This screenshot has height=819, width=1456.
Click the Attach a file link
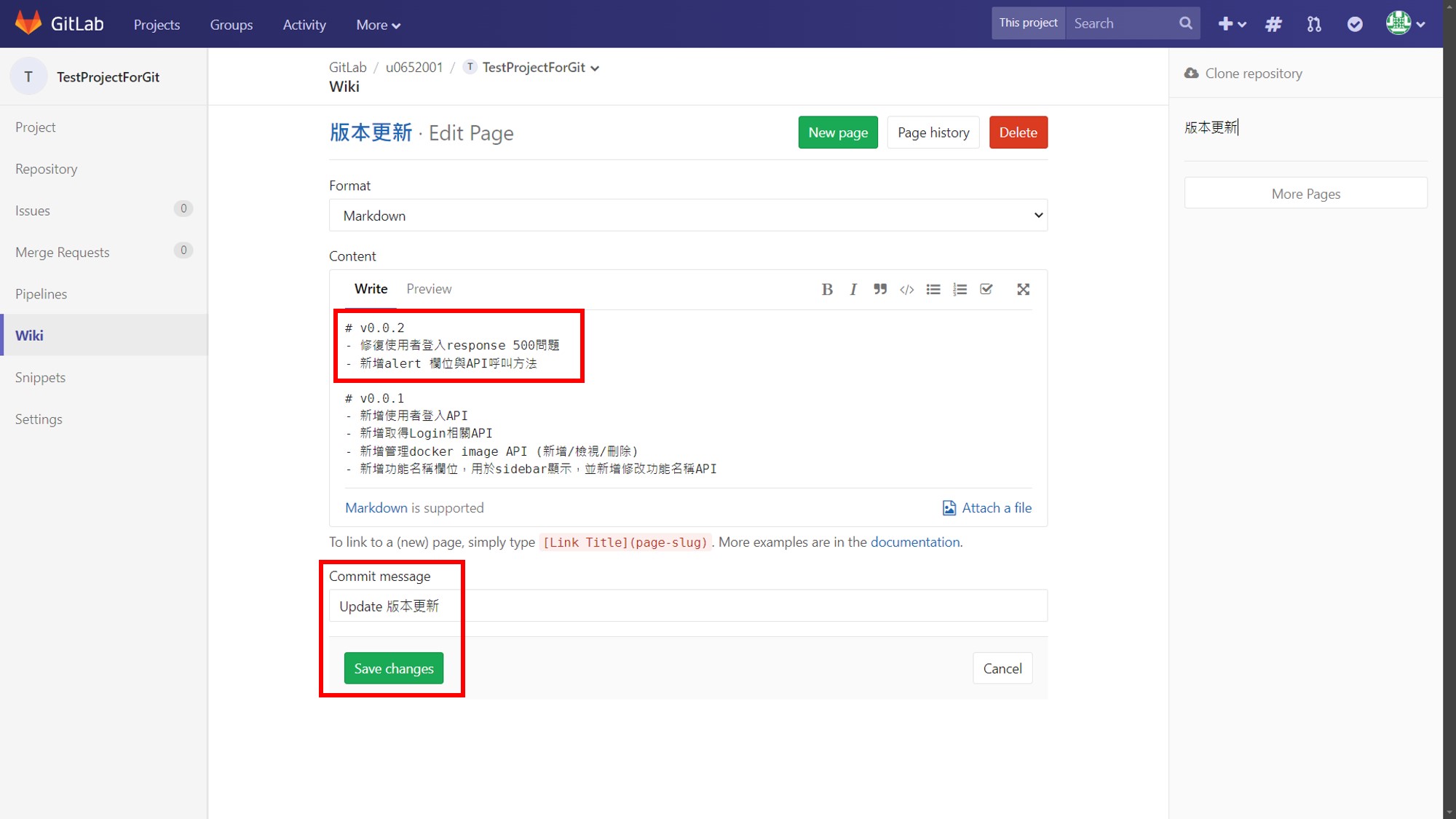pos(987,507)
